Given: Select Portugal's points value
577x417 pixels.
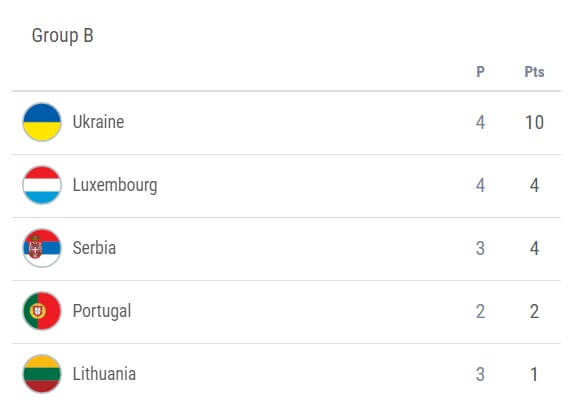Looking at the screenshot, I should (x=534, y=311).
